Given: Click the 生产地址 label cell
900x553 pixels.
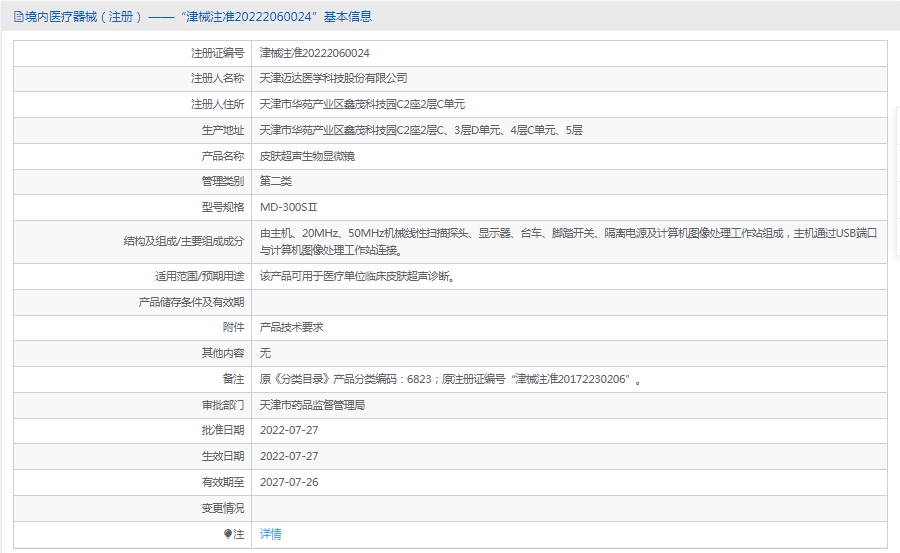Looking at the screenshot, I should tap(133, 130).
